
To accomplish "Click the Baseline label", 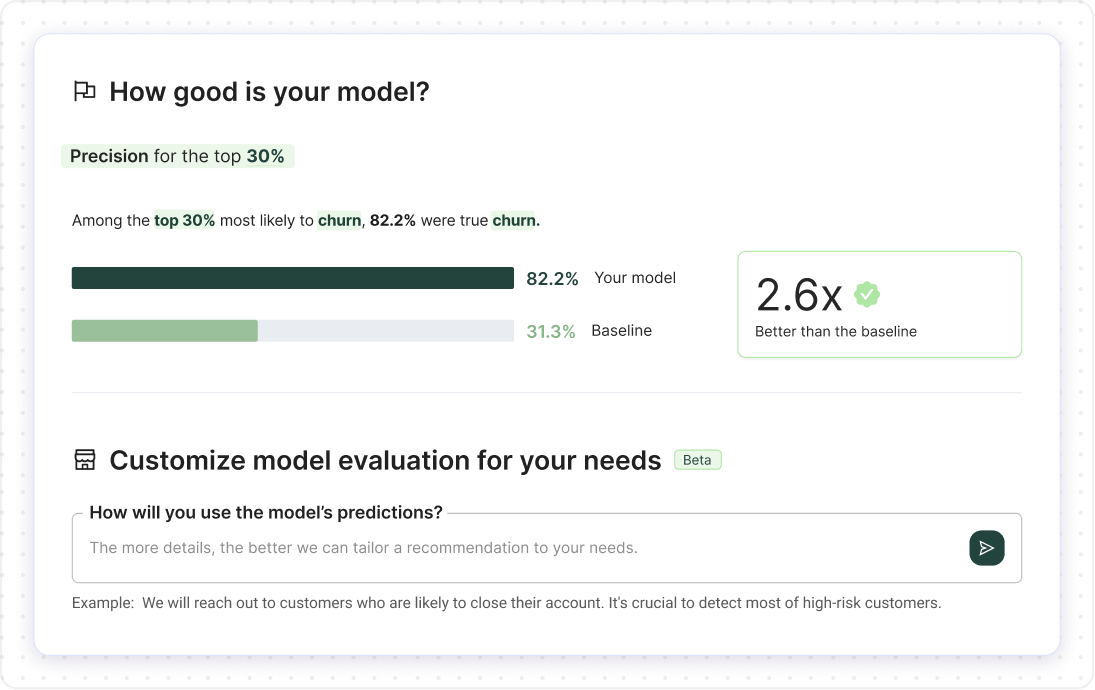I will click(621, 331).
